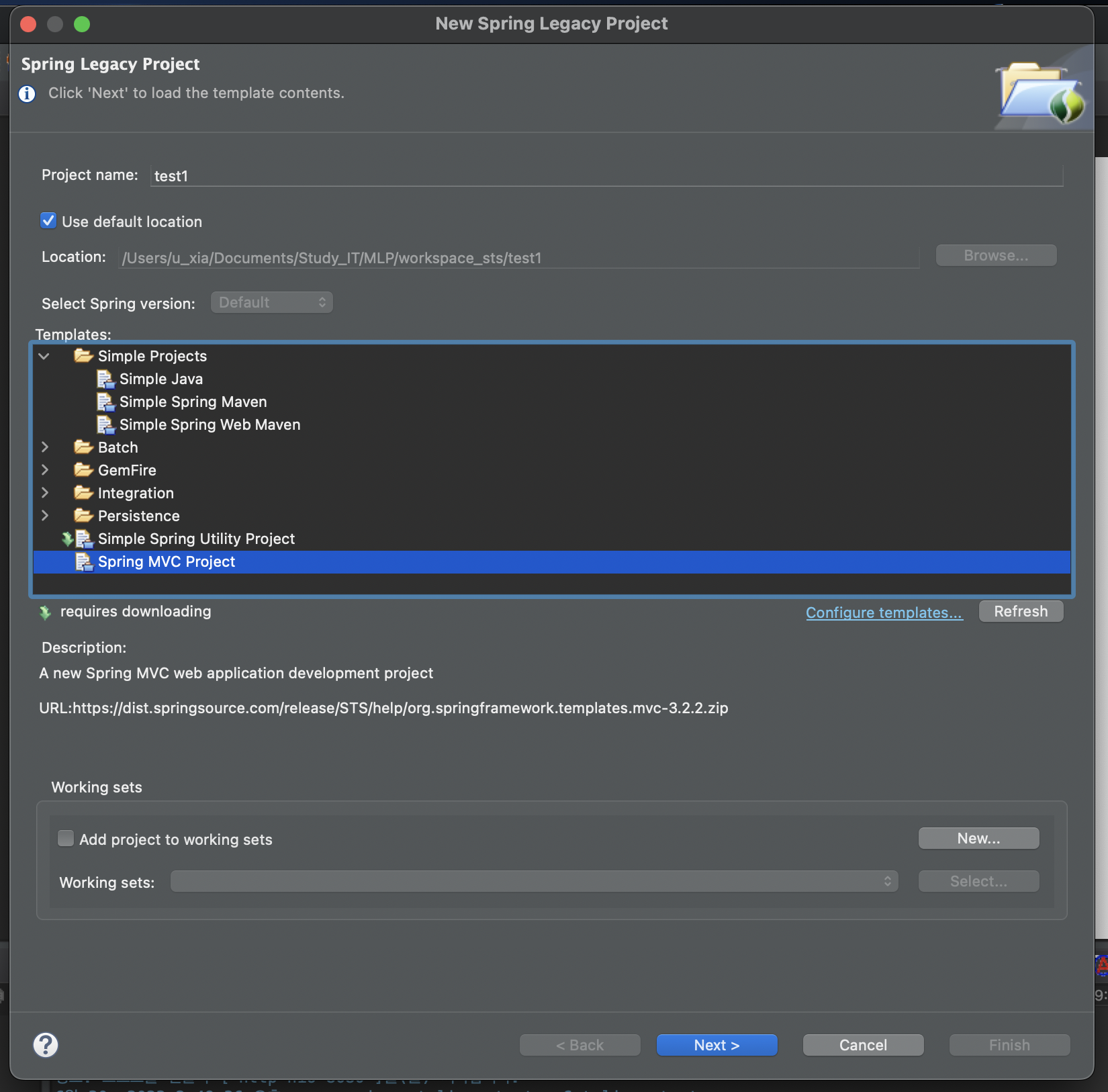Click the Simple Projects folder icon

click(x=83, y=355)
